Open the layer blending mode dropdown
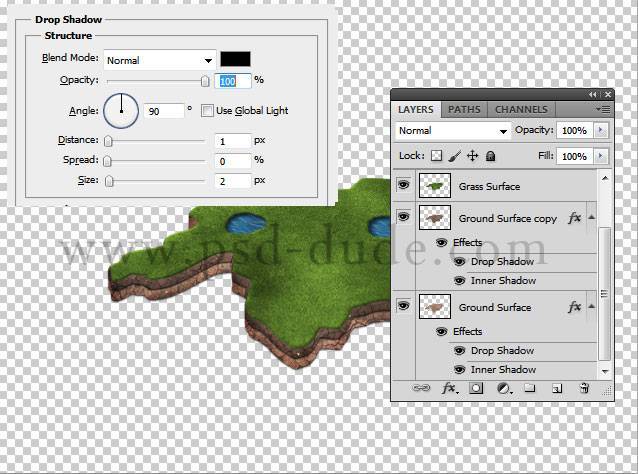This screenshot has height=474, width=638. (453, 131)
